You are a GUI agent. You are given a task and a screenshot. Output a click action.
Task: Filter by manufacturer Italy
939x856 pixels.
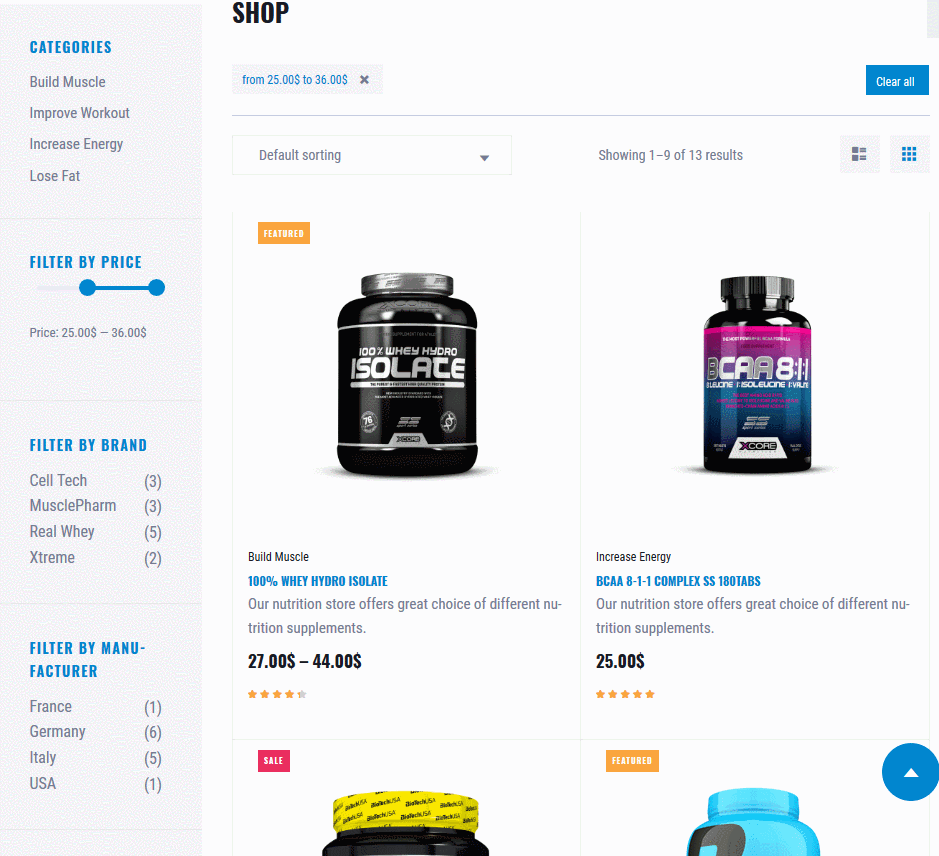[x=43, y=758]
